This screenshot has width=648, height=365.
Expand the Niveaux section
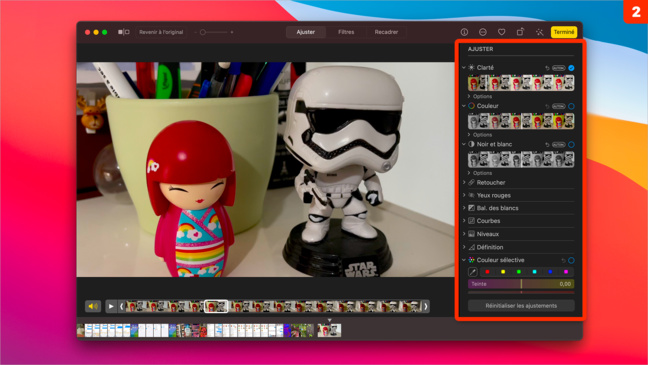(x=464, y=234)
